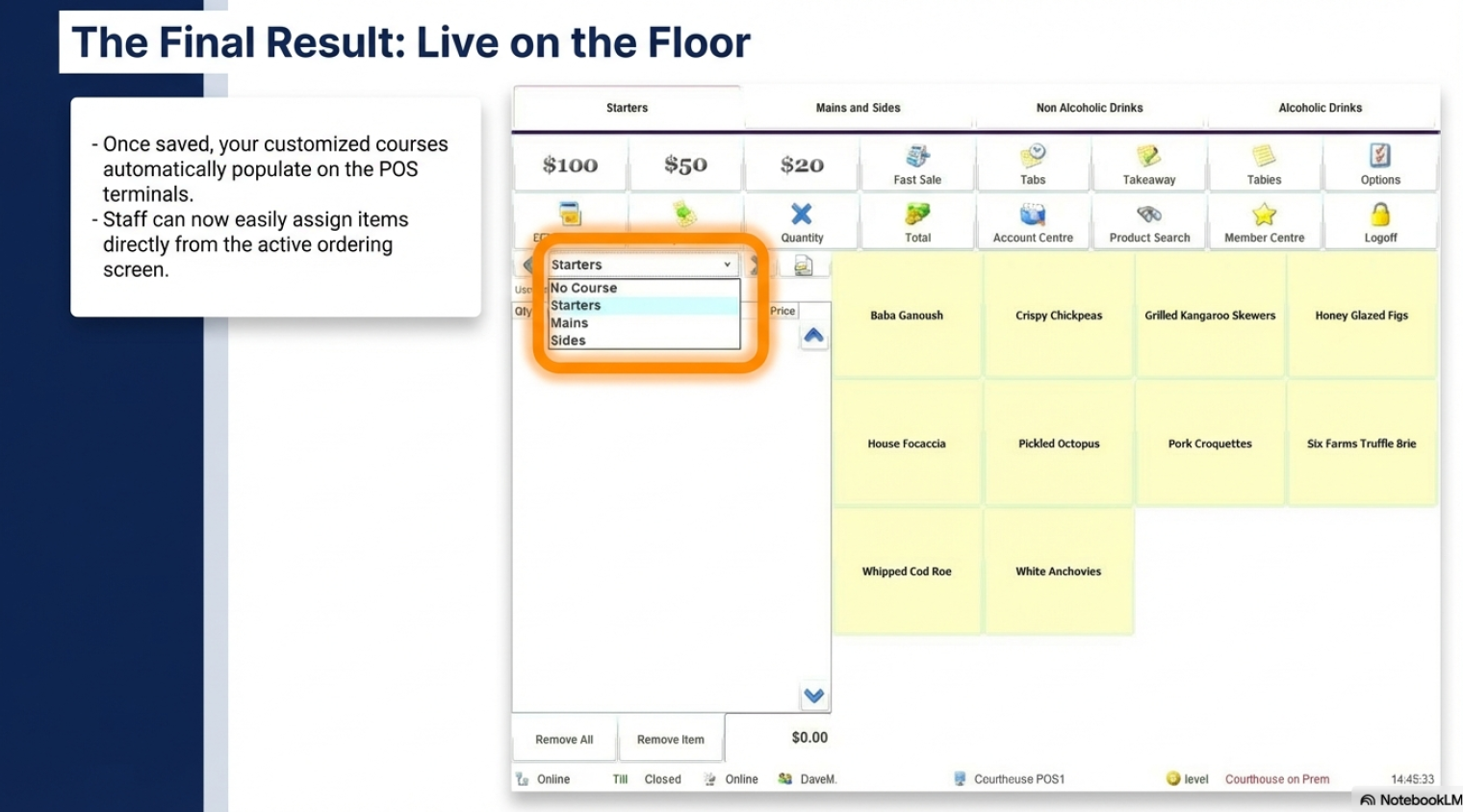Open Product Search binoculars
1463x812 pixels.
tap(1149, 215)
